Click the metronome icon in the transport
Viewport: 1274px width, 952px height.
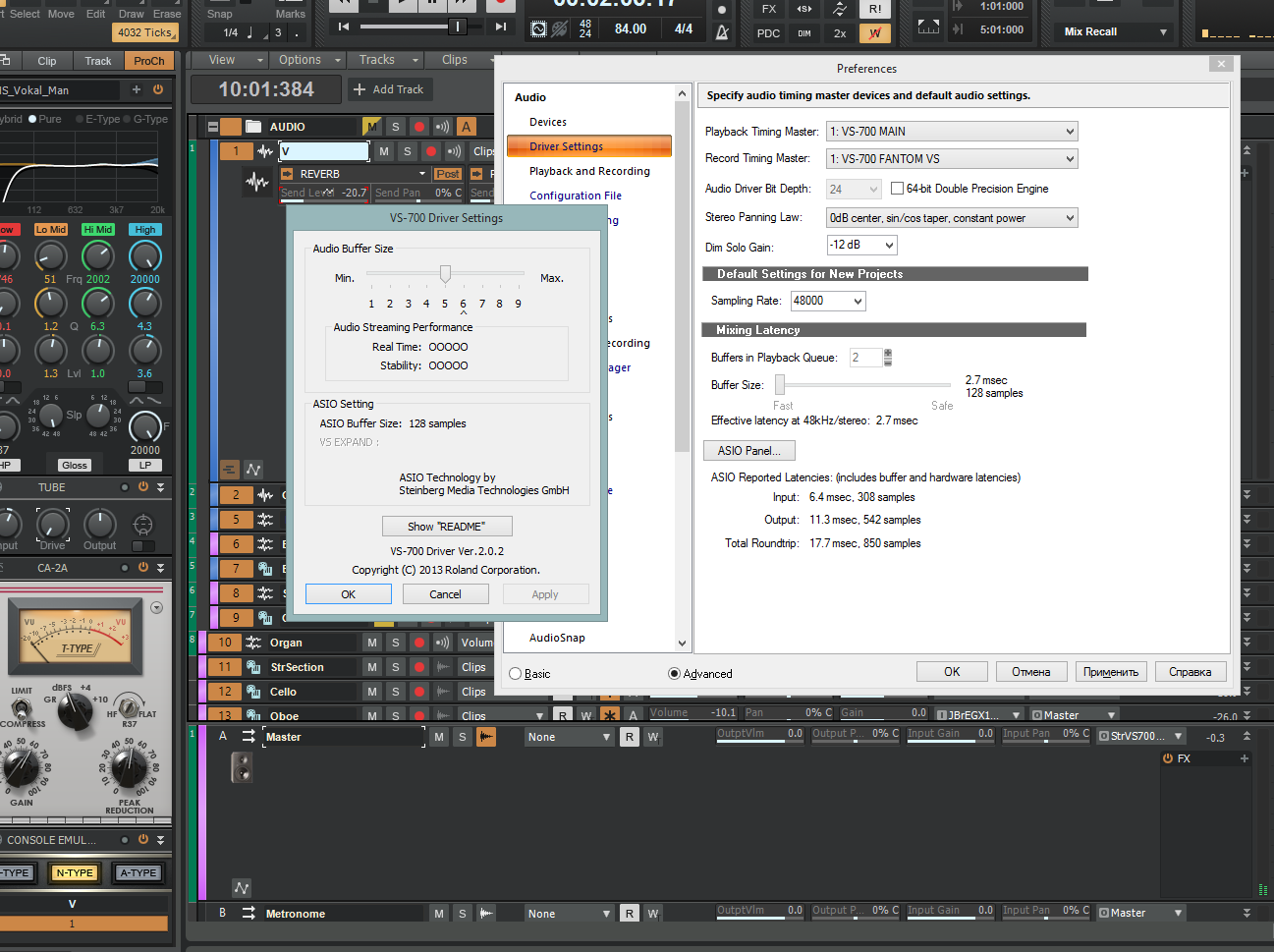coord(722,31)
